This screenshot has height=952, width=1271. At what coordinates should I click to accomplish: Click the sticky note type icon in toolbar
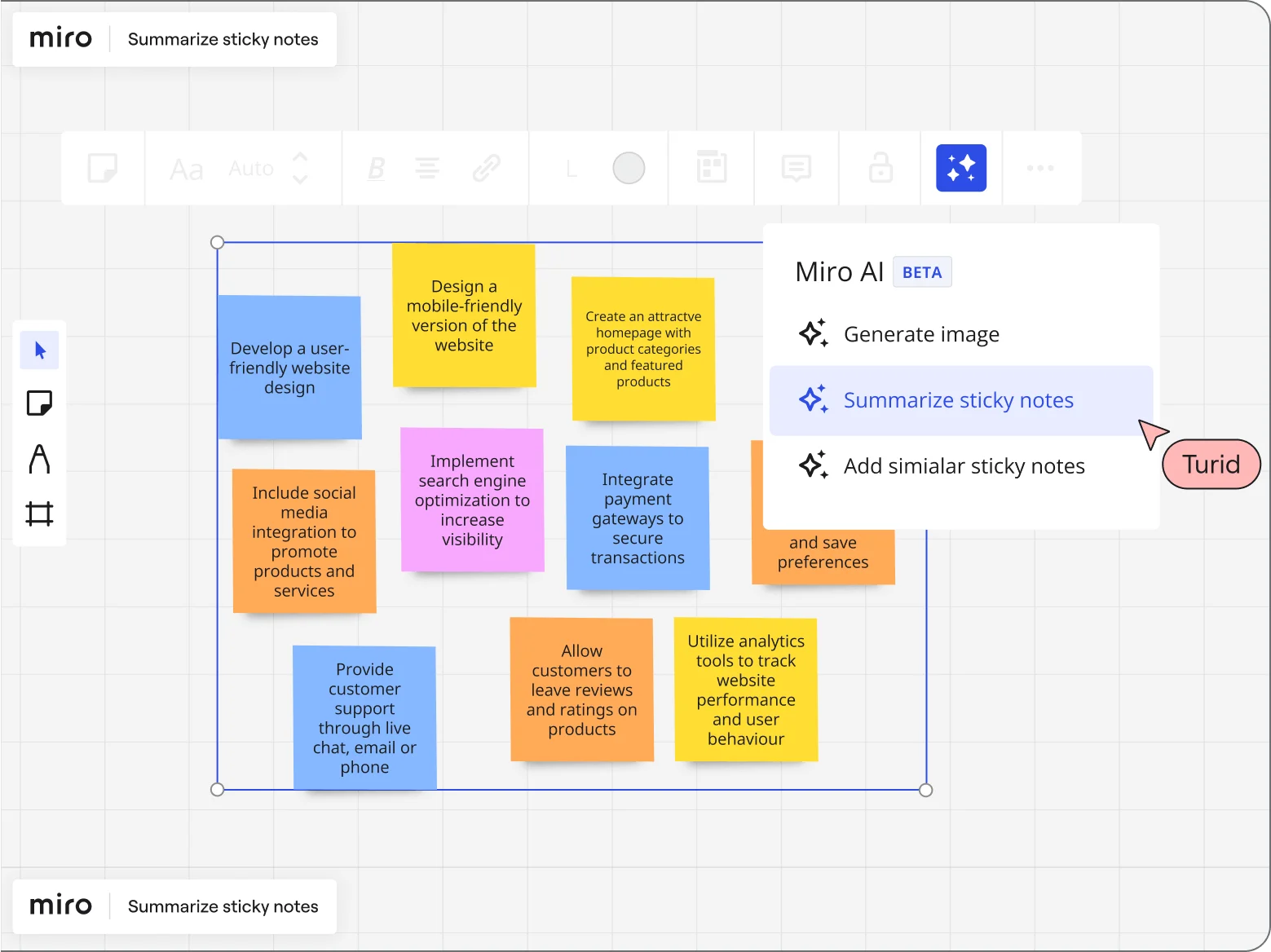(103, 168)
